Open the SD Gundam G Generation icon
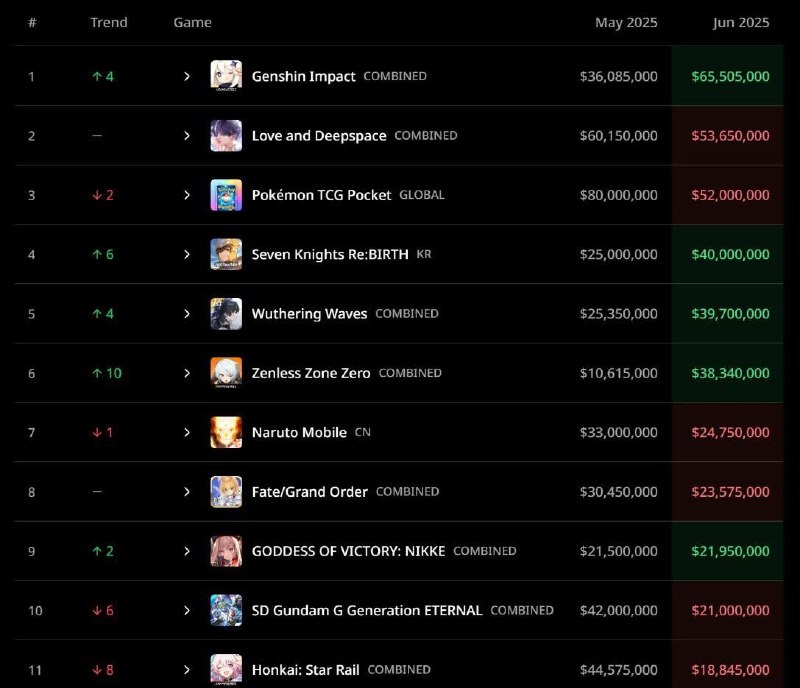Screen dimensions: 800x688 (226, 610)
